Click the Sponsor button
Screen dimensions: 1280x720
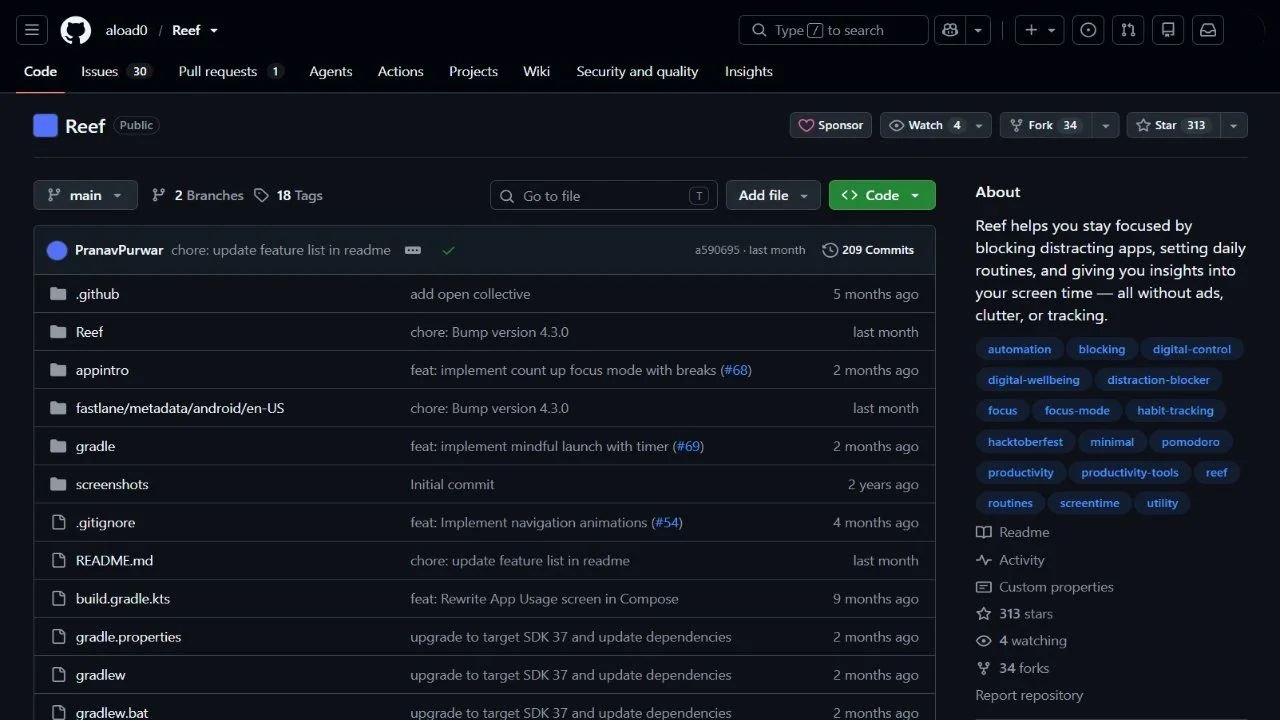click(x=830, y=125)
